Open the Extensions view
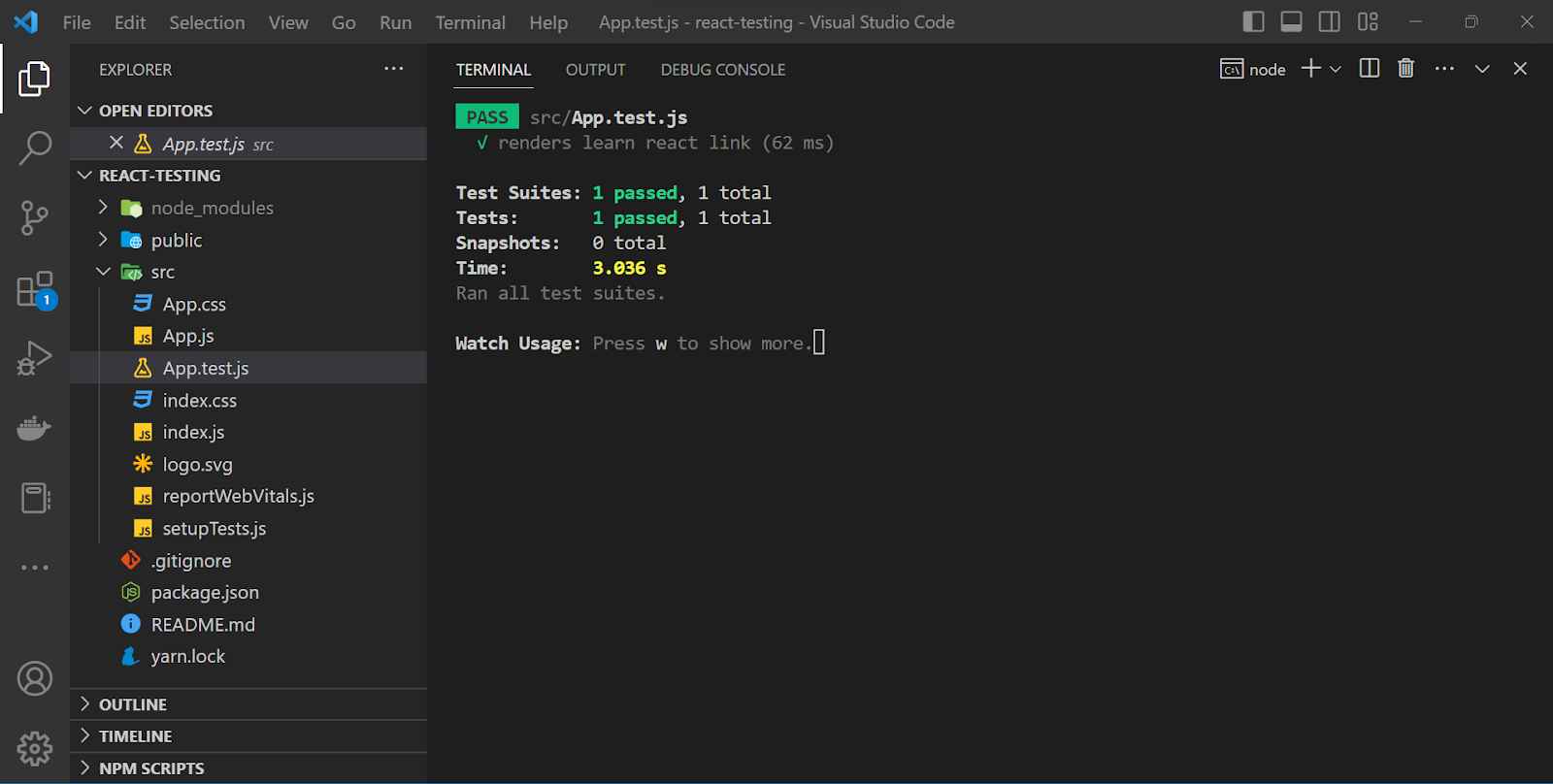The width and height of the screenshot is (1553, 784). 35,289
